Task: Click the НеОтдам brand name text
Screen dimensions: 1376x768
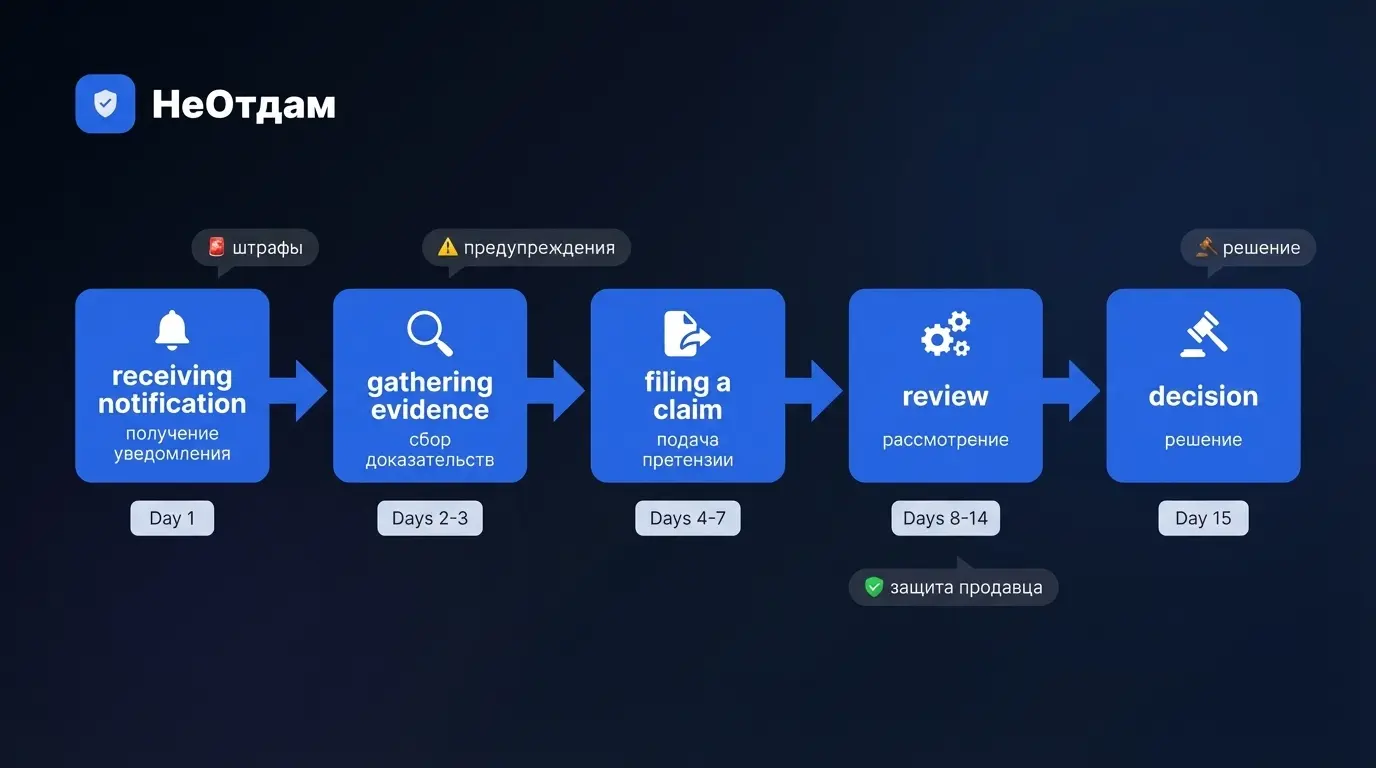Action: pos(243,105)
